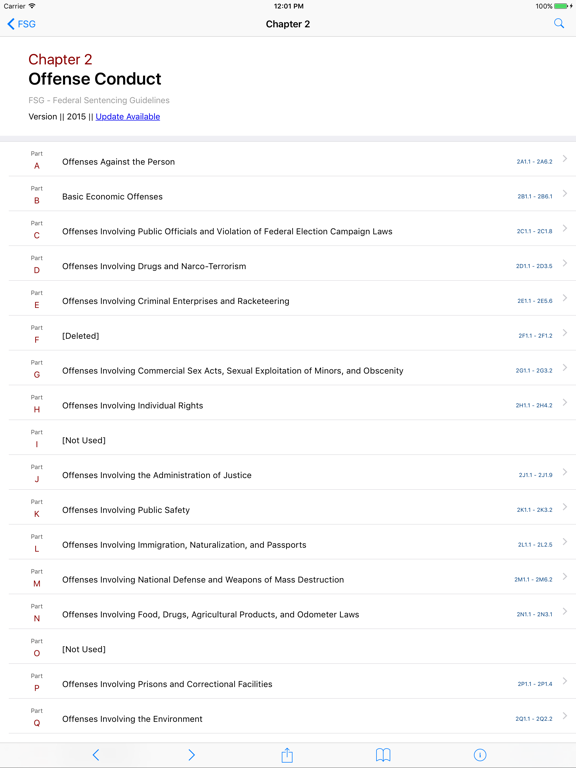Tap the Part Q letter label
Screen dimensions: 576x768
[37, 723]
